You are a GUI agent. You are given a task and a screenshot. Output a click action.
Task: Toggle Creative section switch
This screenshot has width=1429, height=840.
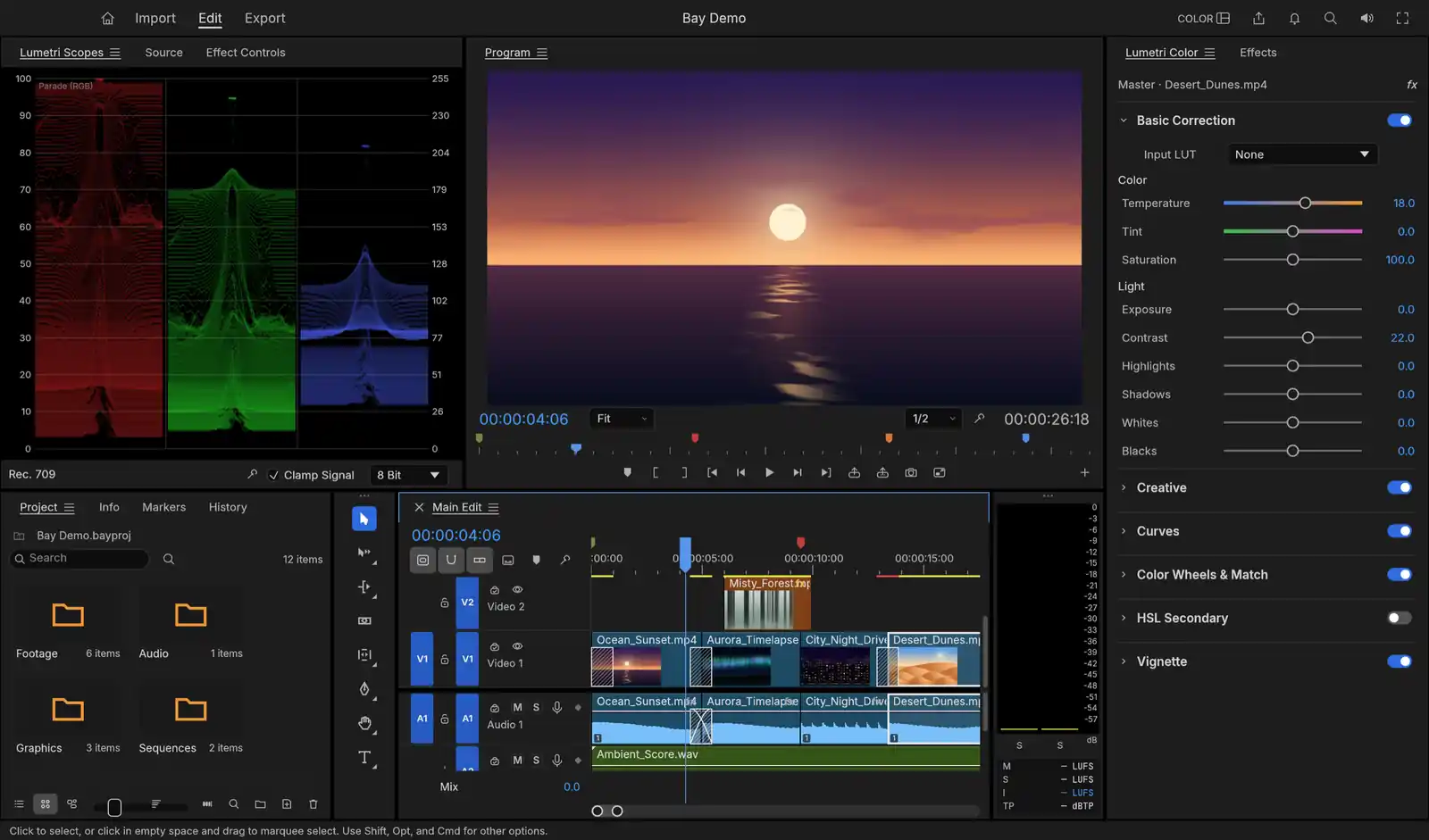coord(1400,487)
